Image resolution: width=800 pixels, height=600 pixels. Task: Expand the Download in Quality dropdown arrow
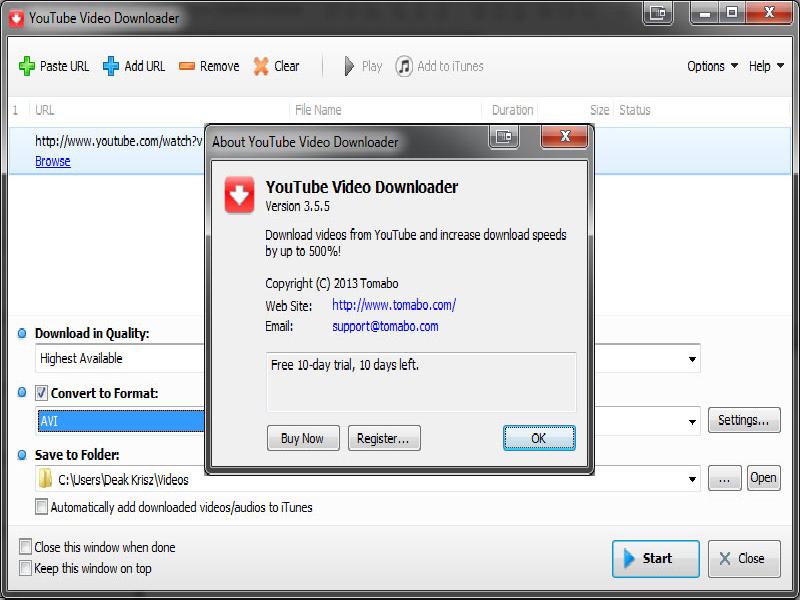point(692,359)
